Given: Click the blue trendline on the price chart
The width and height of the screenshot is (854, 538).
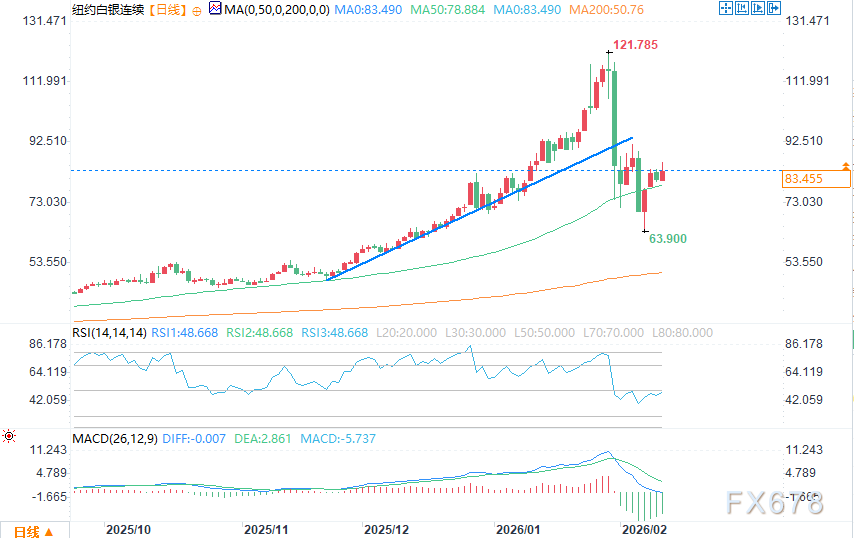Looking at the screenshot, I should click(x=480, y=208).
